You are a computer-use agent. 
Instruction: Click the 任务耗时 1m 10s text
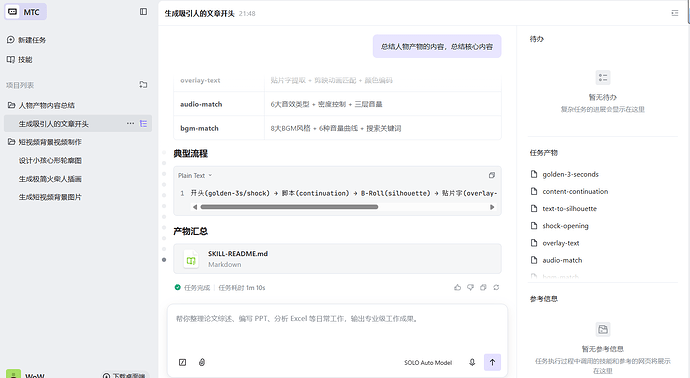(x=242, y=287)
